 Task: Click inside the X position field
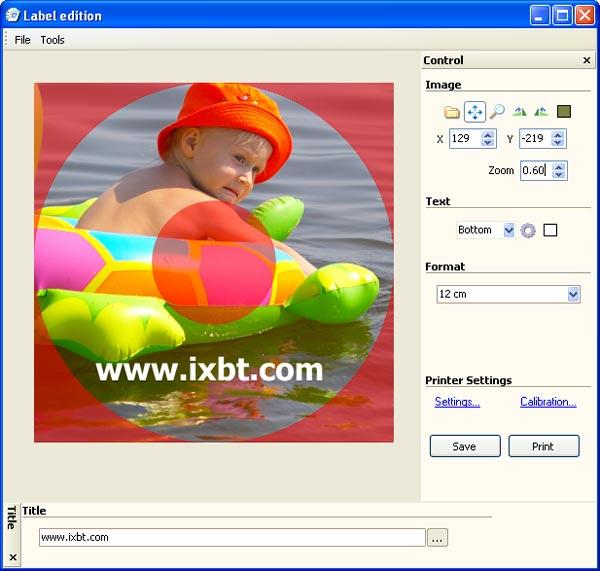pos(465,139)
